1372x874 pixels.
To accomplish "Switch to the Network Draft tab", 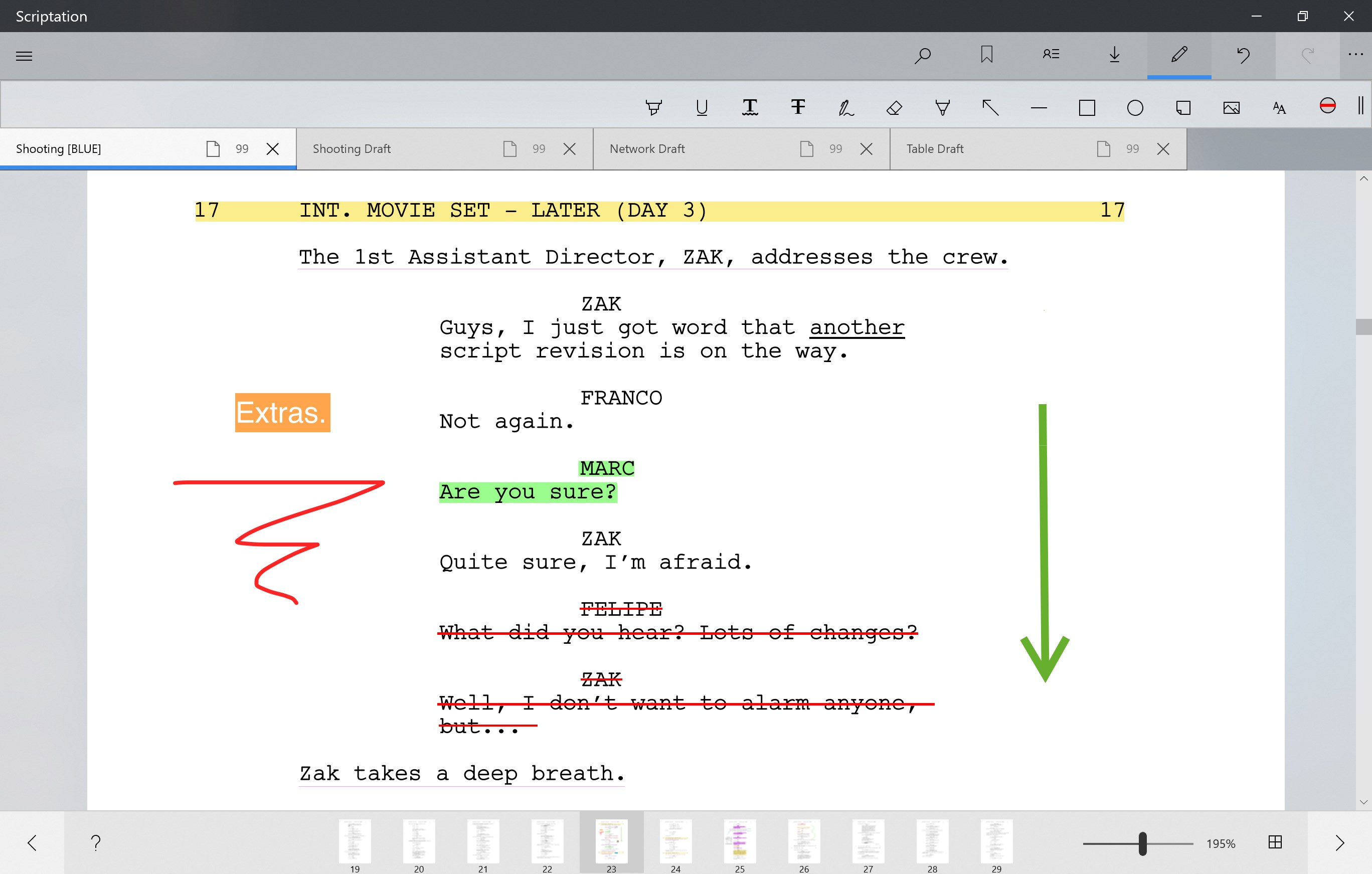I will pyautogui.click(x=647, y=149).
